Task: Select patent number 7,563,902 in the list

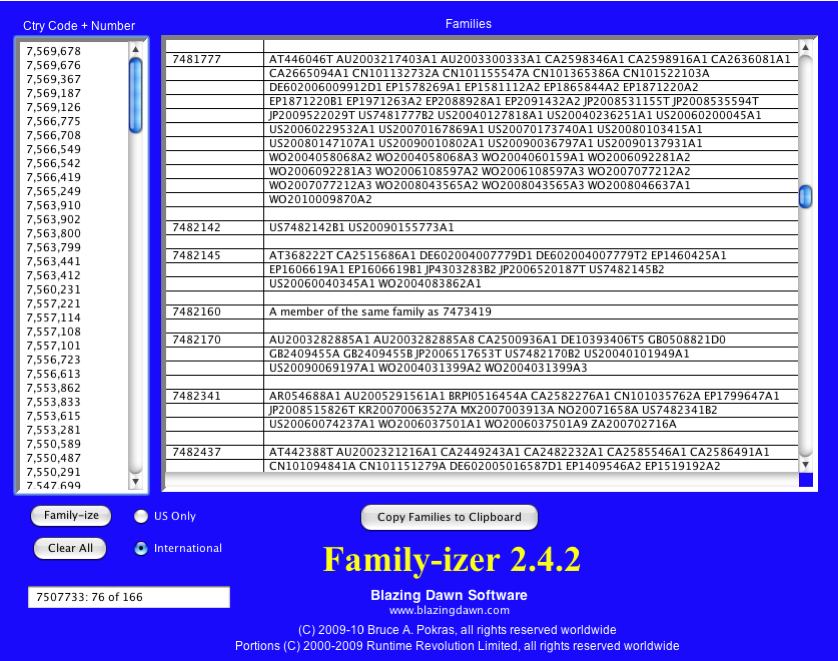Action: click(x=53, y=220)
